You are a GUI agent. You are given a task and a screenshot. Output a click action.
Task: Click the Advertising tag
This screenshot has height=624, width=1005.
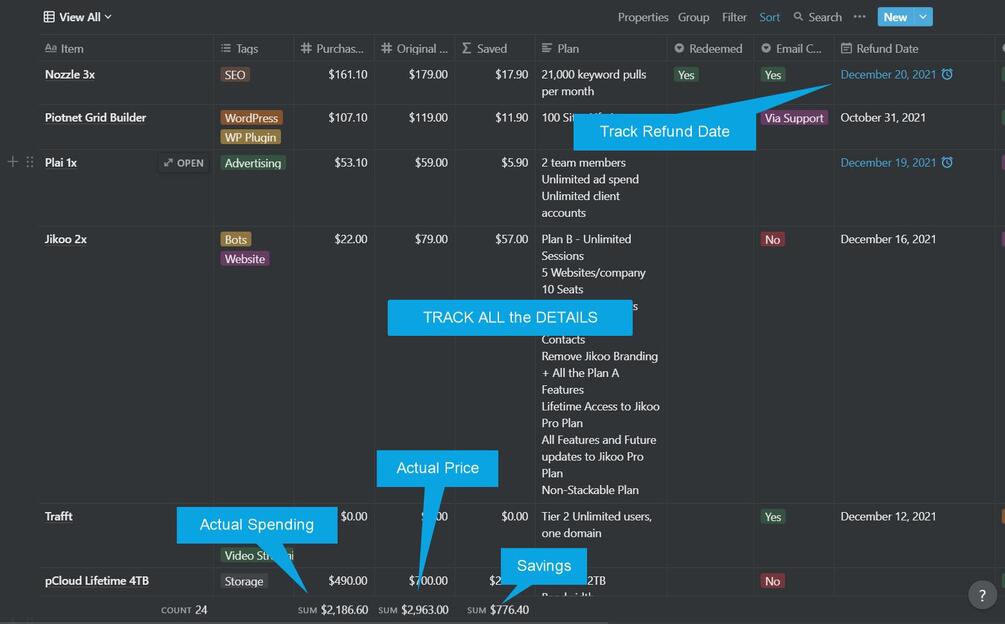[x=253, y=163]
